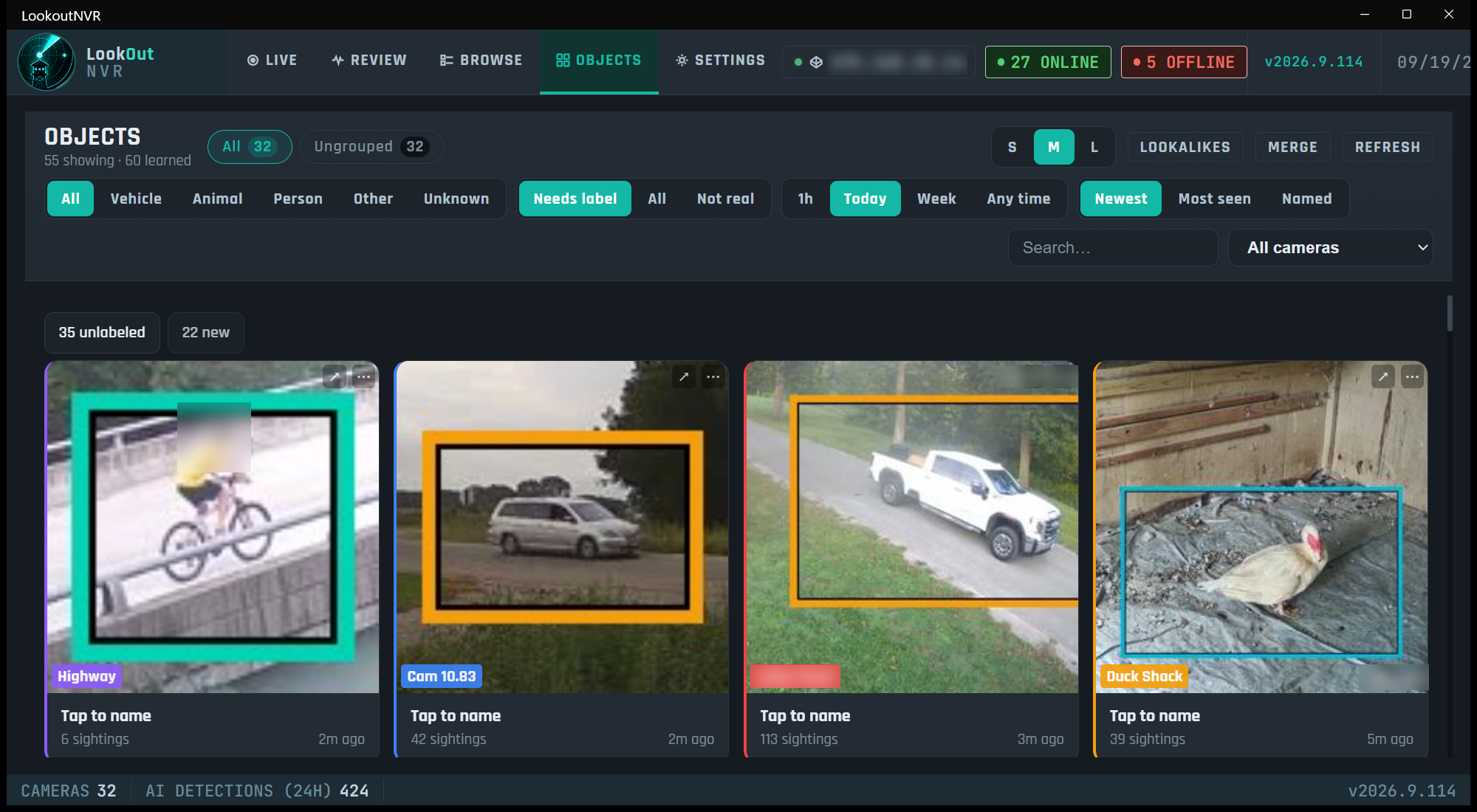
Task: Show the 27 ONLINE cameras badge
Action: click(x=1048, y=62)
